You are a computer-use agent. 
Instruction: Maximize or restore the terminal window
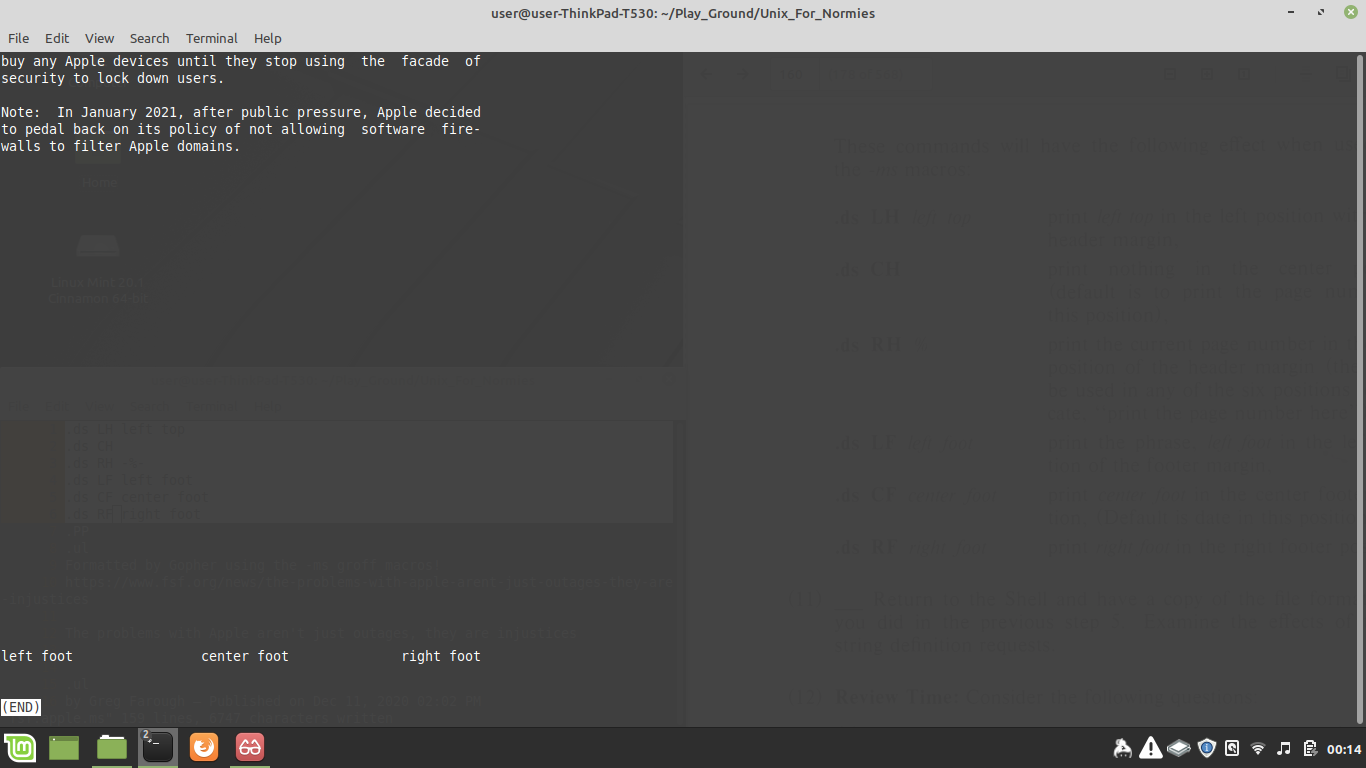coord(1321,13)
